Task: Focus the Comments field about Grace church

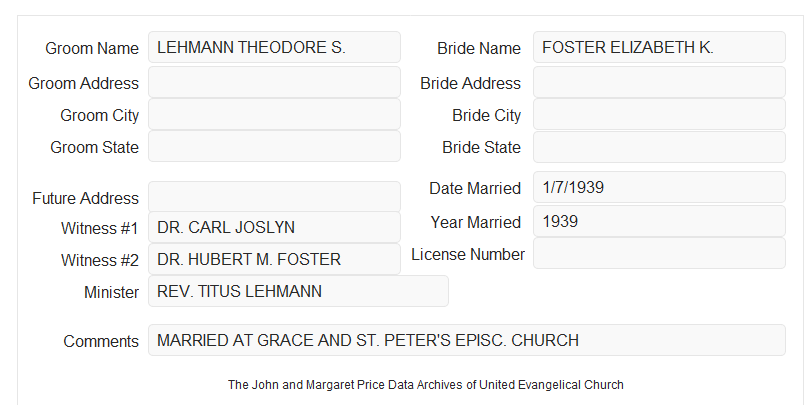Action: click(x=467, y=340)
